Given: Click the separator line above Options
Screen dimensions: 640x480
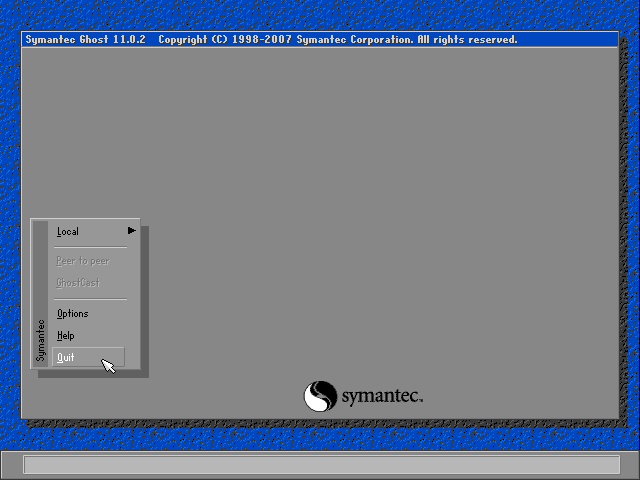Looking at the screenshot, I should point(90,299).
